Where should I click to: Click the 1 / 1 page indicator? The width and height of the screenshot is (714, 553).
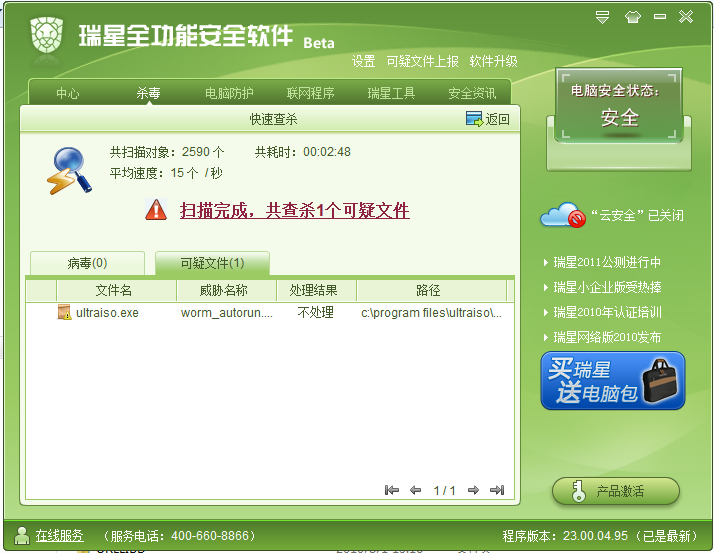click(x=444, y=491)
